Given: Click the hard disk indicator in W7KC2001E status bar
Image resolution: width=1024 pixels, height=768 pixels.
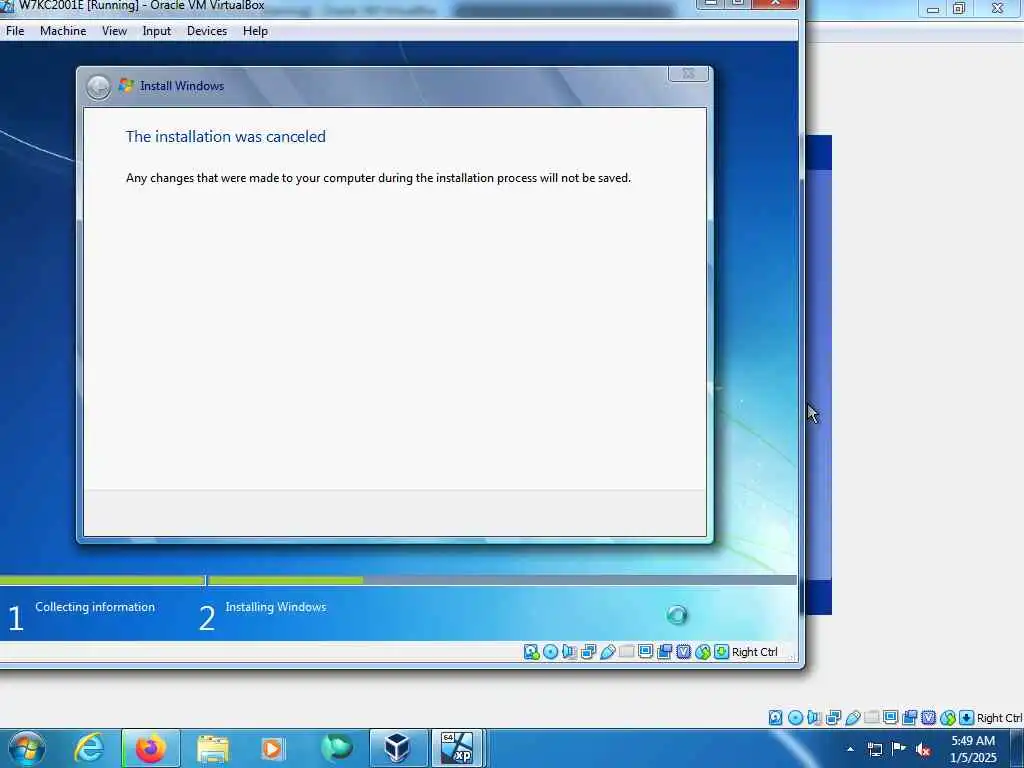Looking at the screenshot, I should point(532,652).
